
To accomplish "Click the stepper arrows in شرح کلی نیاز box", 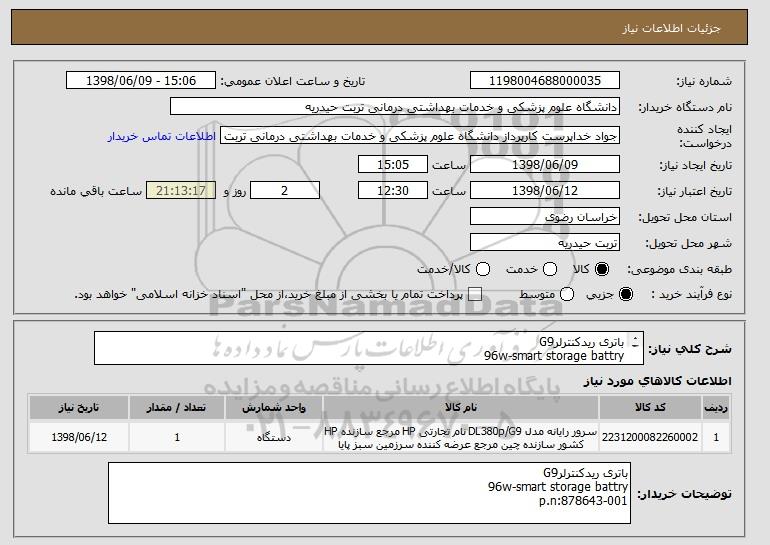I will click(x=635, y=342).
